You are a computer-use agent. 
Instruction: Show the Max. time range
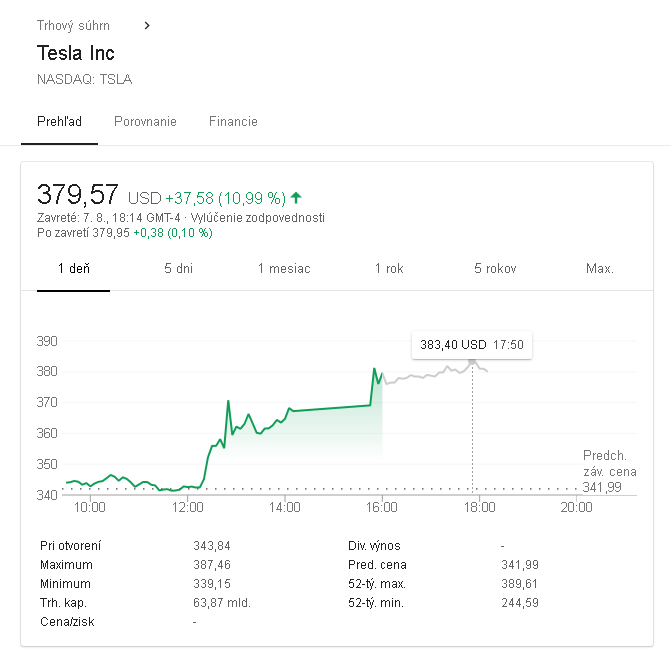click(x=600, y=268)
